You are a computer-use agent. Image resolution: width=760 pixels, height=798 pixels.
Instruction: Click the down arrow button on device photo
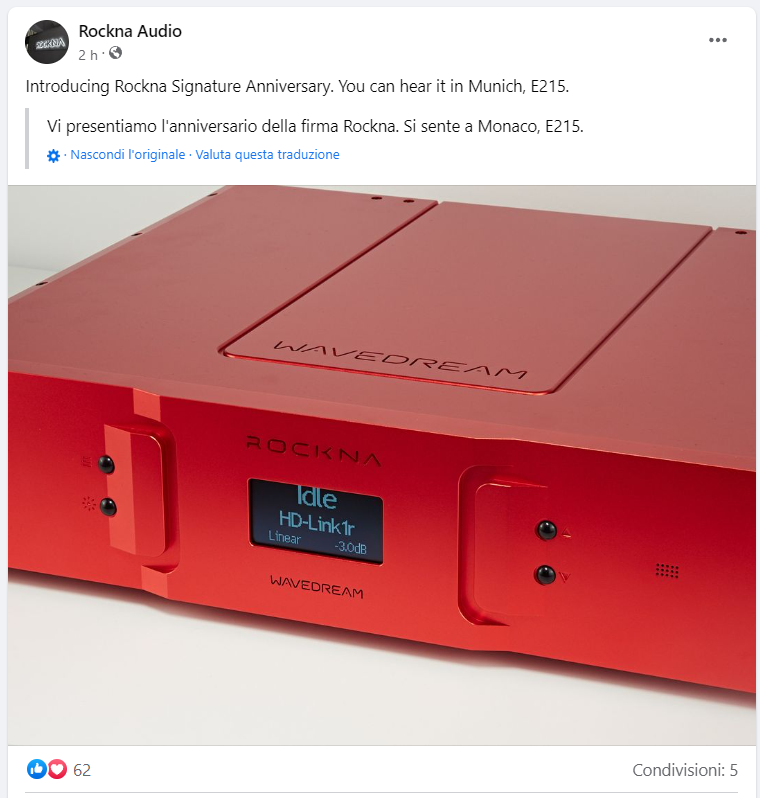pos(545,575)
